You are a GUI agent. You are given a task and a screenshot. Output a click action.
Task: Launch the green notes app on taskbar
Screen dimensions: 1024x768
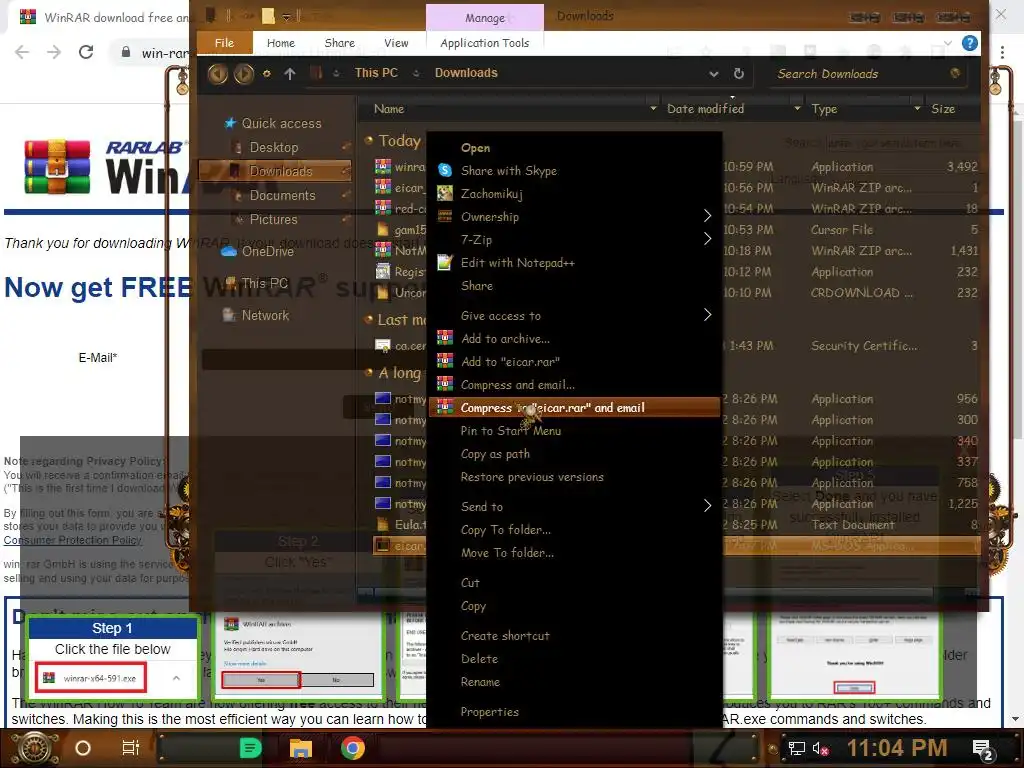click(x=250, y=748)
